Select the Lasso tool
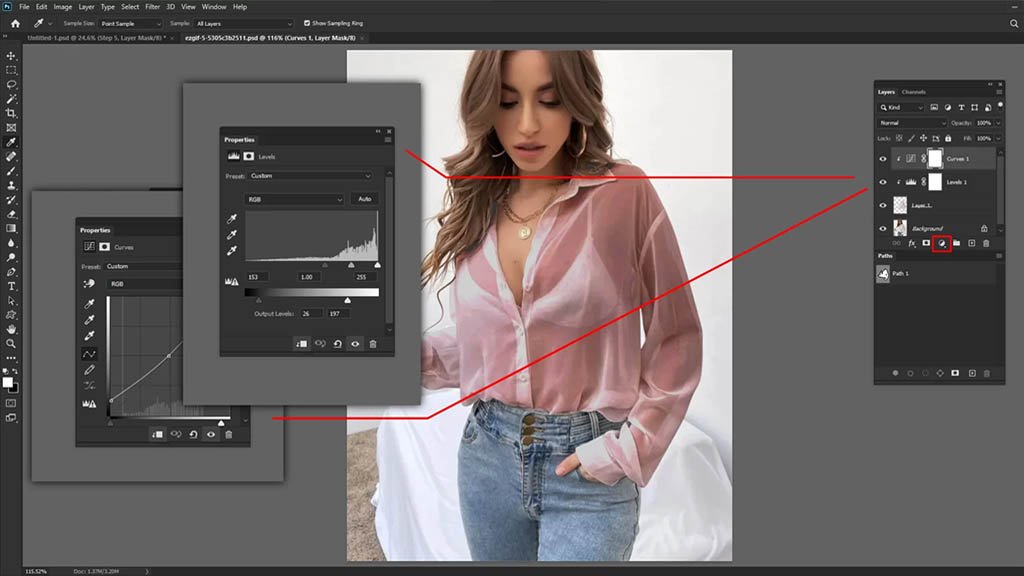This screenshot has width=1024, height=576. 12,85
